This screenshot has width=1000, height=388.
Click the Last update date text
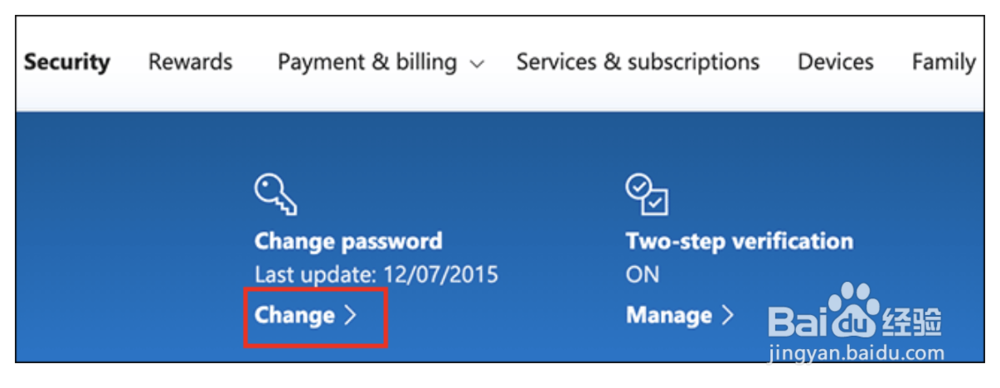pos(376,275)
